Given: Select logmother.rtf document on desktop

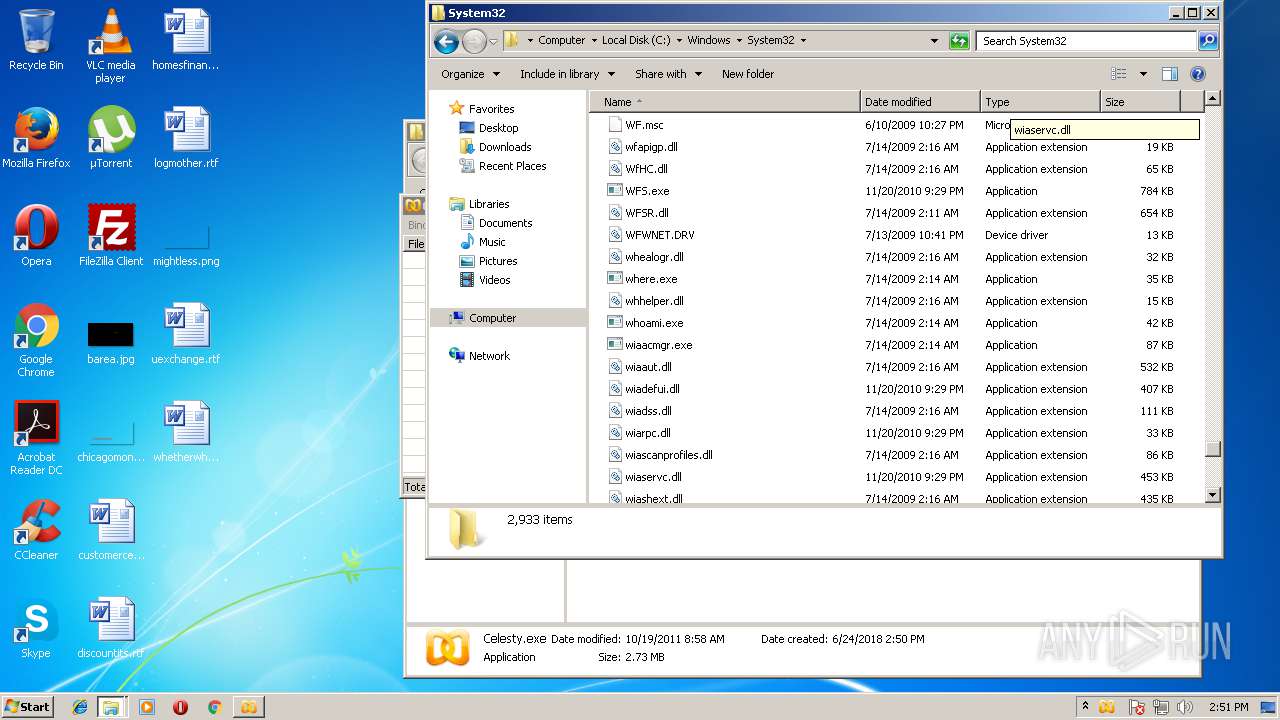Looking at the screenshot, I should pos(186,138).
